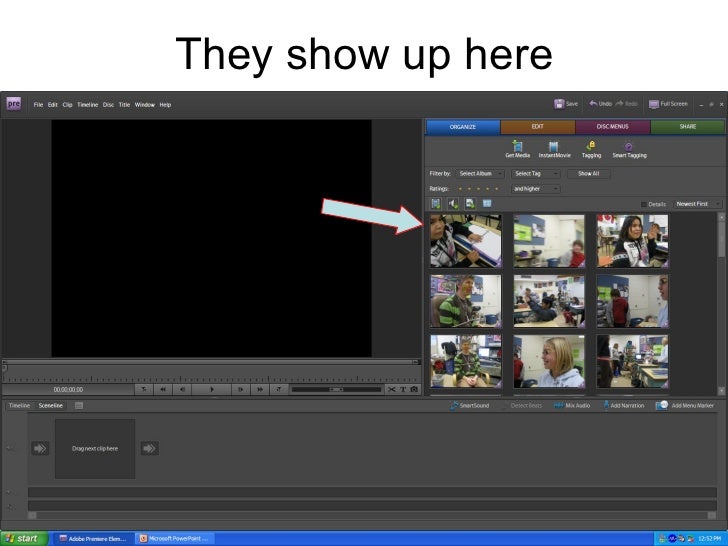Screen dimensions: 728x546
Task: Click the Show All button
Action: point(588,173)
